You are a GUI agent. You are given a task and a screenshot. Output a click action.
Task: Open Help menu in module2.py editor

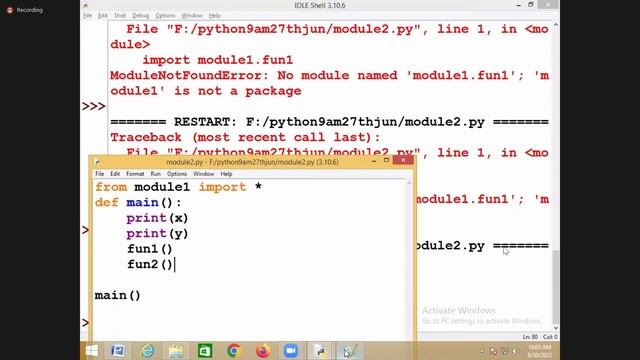click(226, 174)
